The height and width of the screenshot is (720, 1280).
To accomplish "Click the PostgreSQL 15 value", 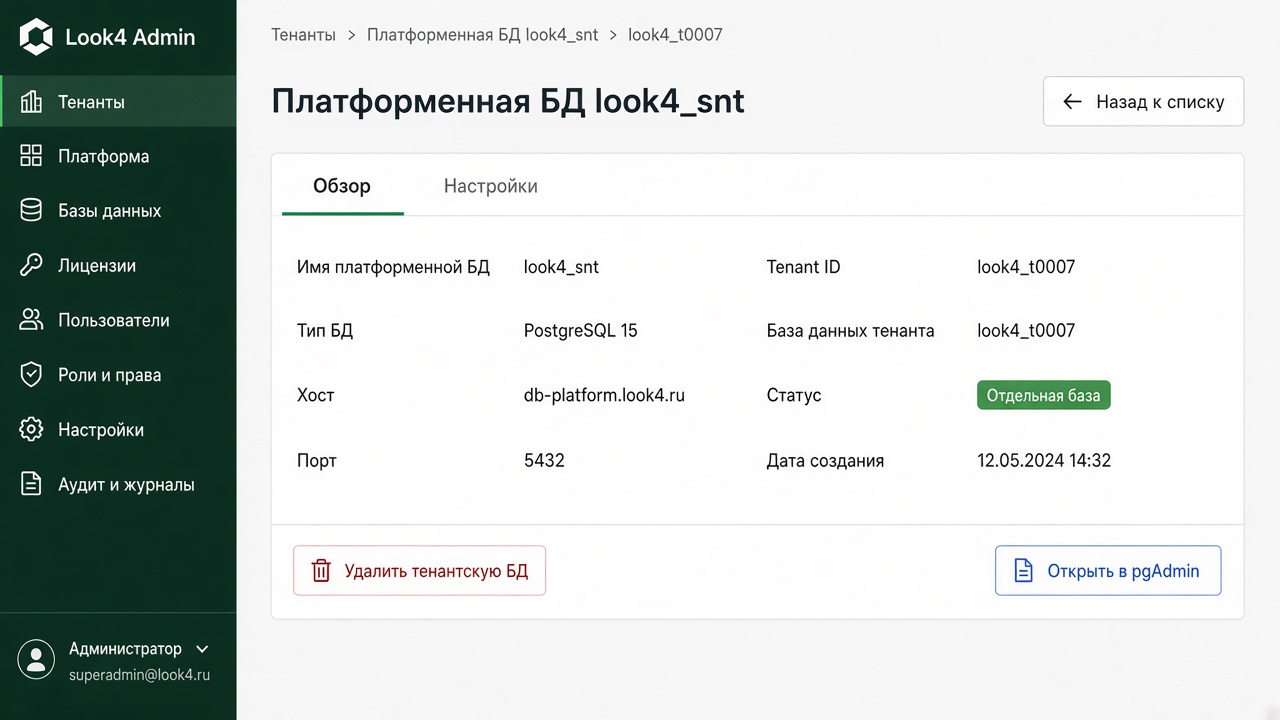I will pos(580,331).
